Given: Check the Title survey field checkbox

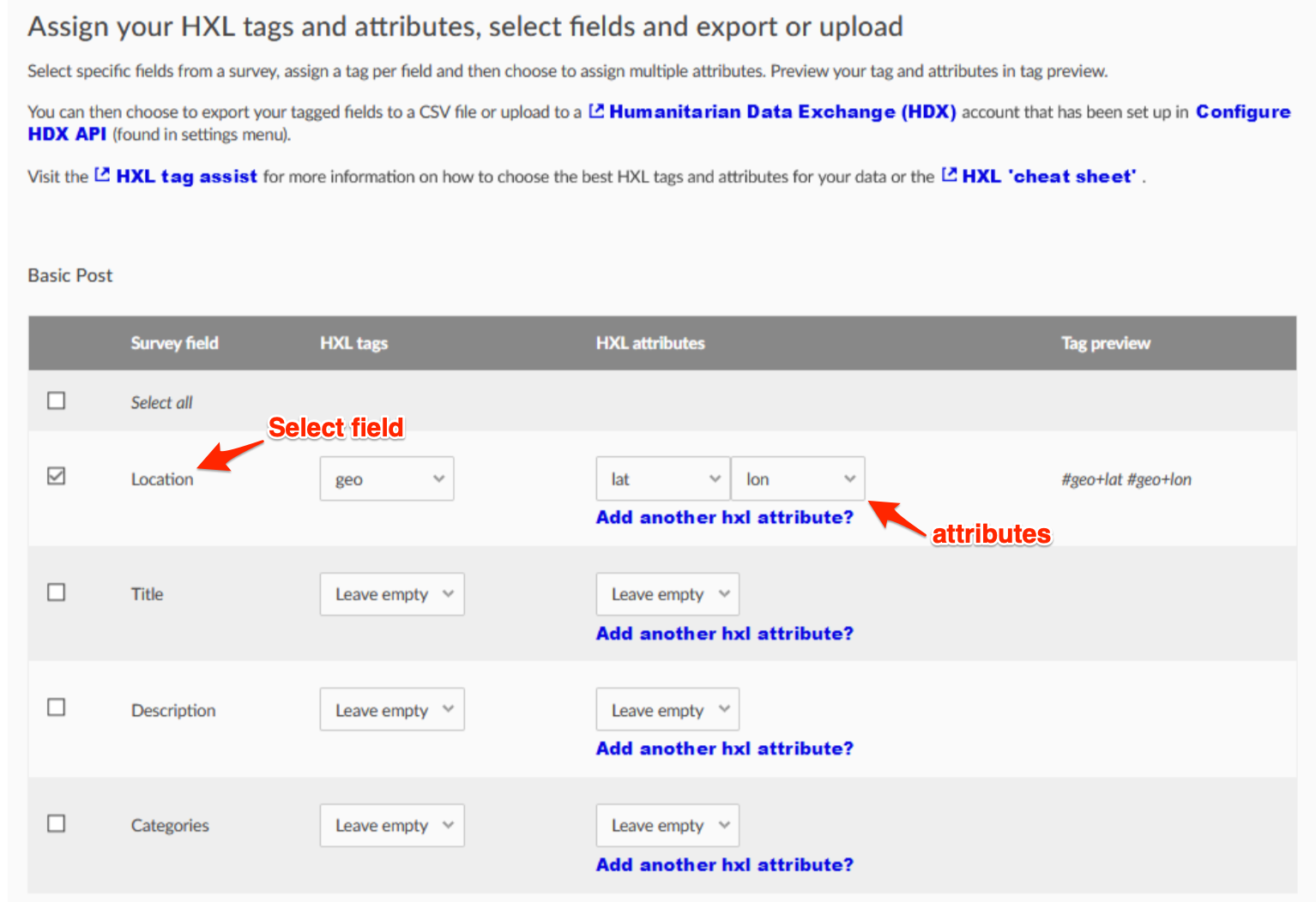Looking at the screenshot, I should [56, 592].
